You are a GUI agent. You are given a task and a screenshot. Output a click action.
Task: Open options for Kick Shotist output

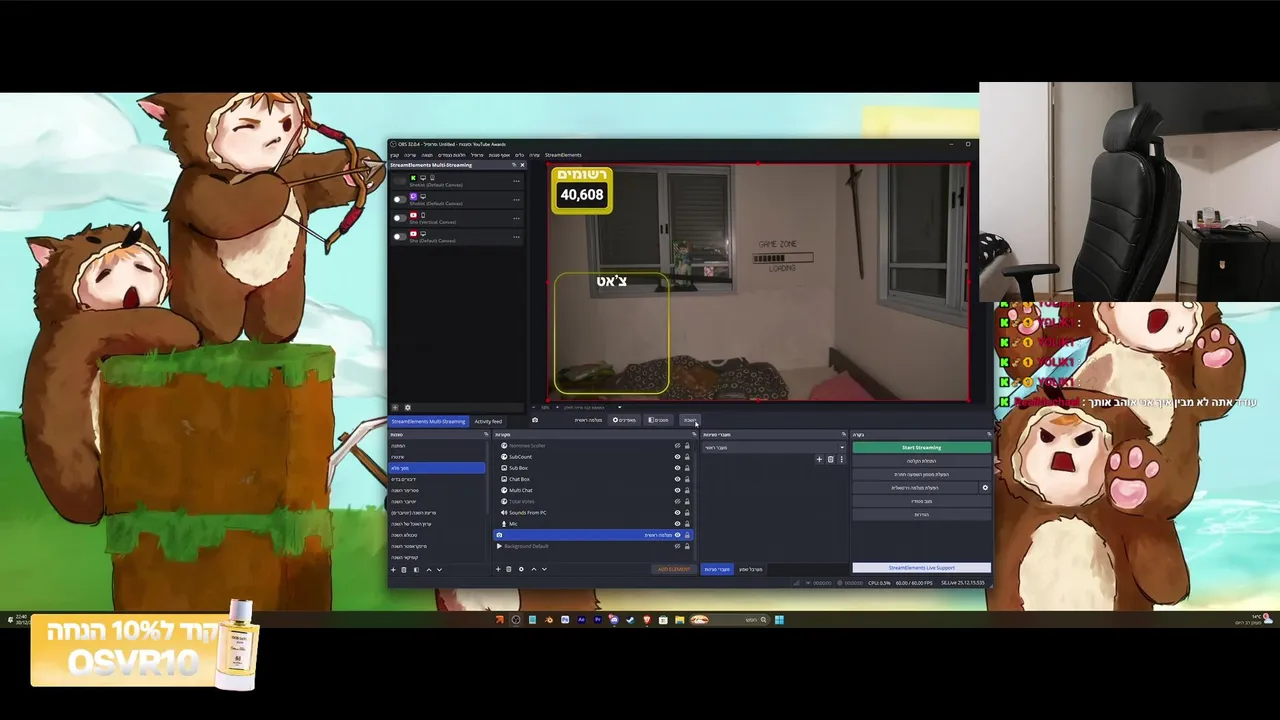pyautogui.click(x=516, y=181)
